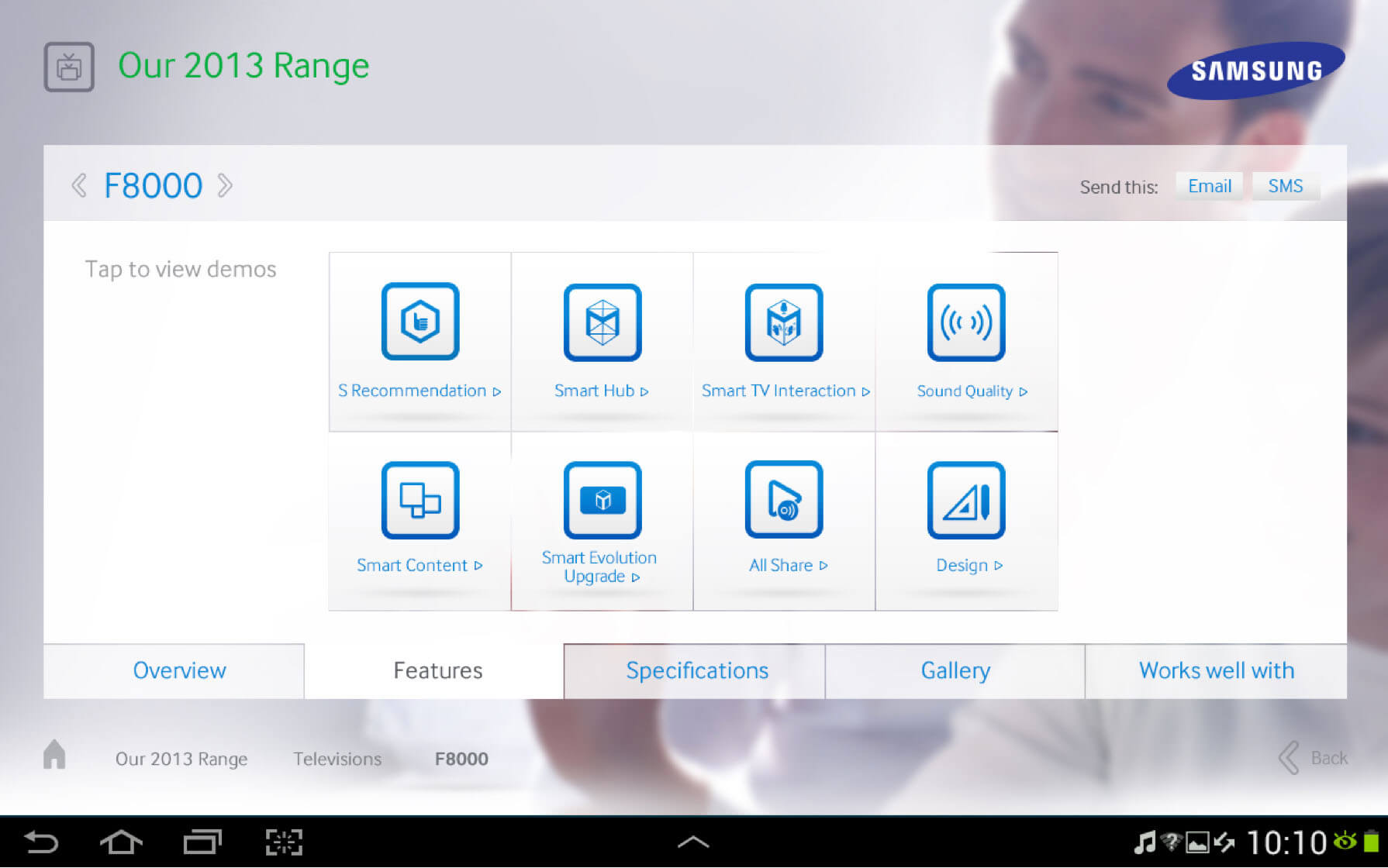The image size is (1388, 868).
Task: Open the Smart TV Interaction demo icon
Action: tap(784, 322)
